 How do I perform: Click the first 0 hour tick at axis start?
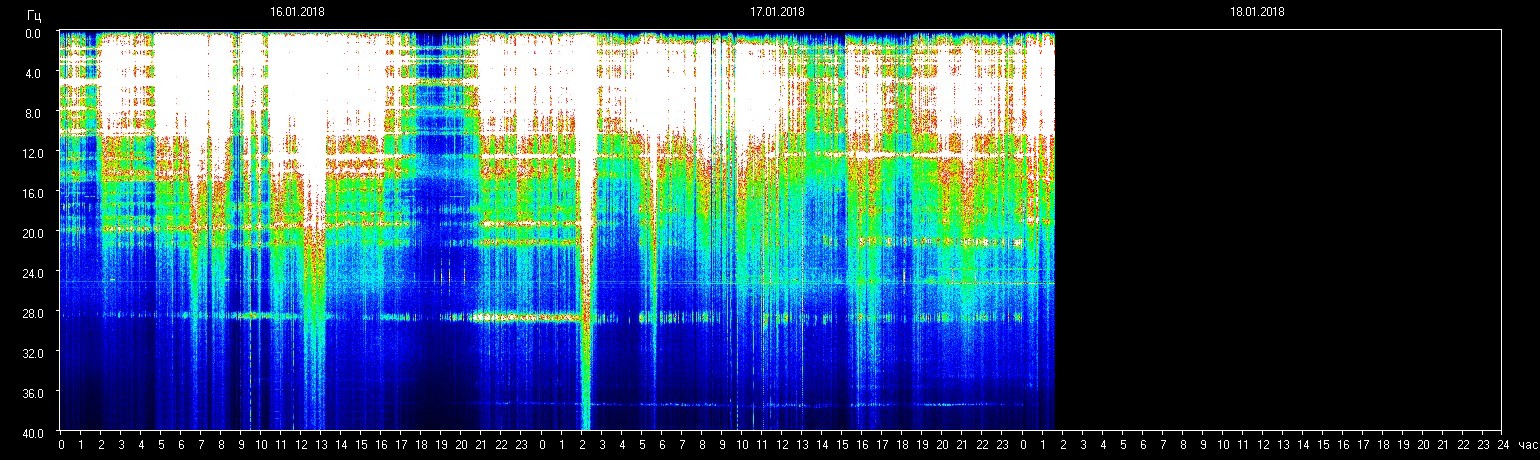pos(61,444)
